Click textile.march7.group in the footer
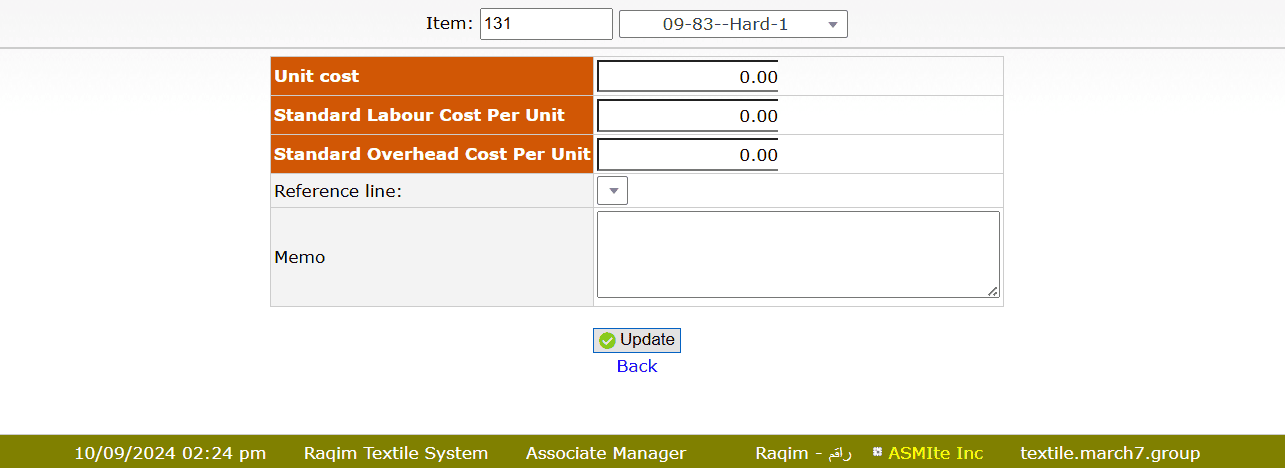1285x468 pixels. pyautogui.click(x=1109, y=453)
